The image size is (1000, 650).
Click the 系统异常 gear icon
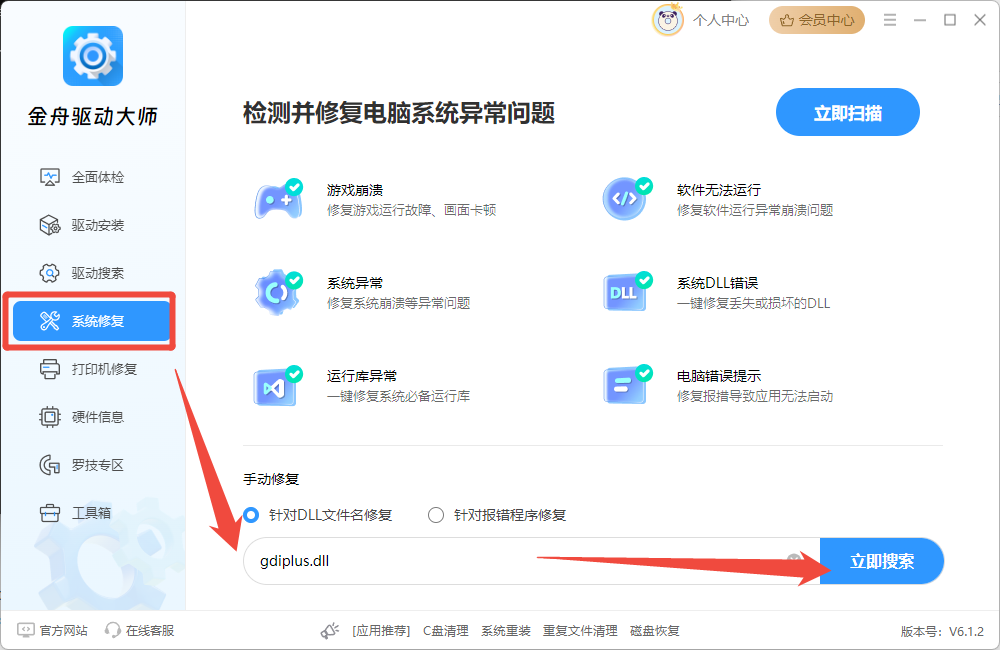click(x=279, y=293)
